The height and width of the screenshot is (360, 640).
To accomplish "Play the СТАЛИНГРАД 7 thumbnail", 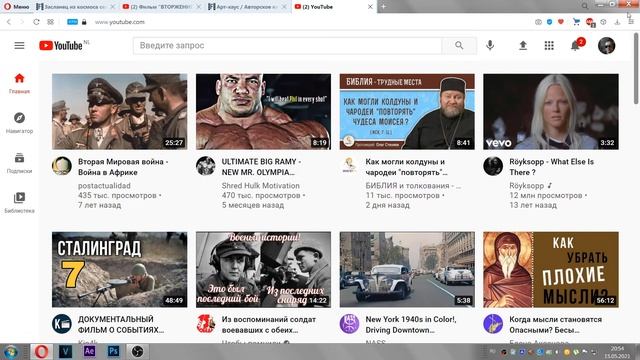I will [120, 269].
